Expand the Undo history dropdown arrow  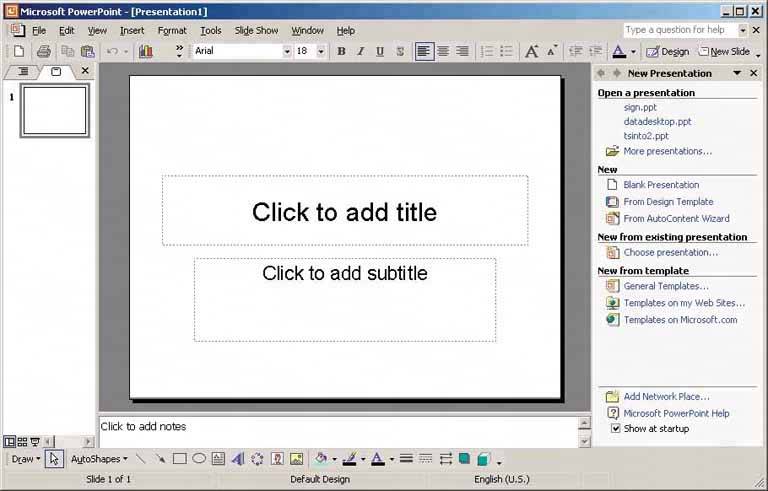click(x=126, y=51)
